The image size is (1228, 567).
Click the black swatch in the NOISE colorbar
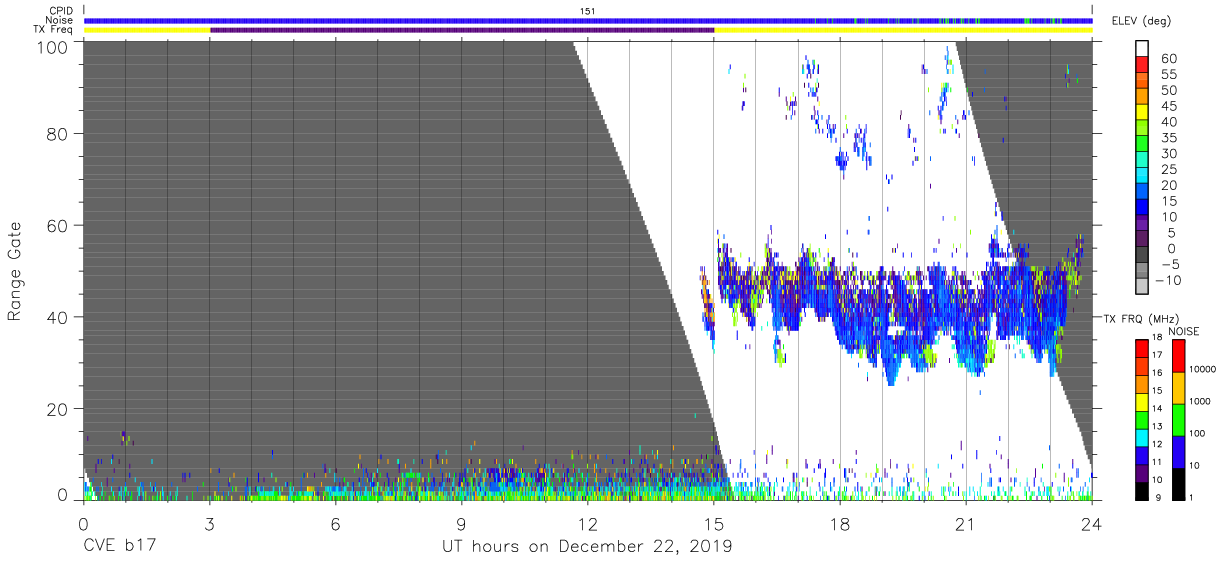1179,482
